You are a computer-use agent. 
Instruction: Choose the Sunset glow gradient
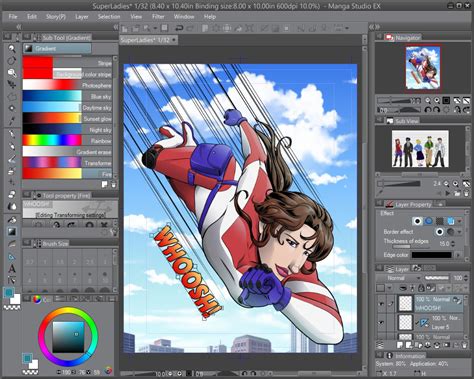click(x=67, y=119)
